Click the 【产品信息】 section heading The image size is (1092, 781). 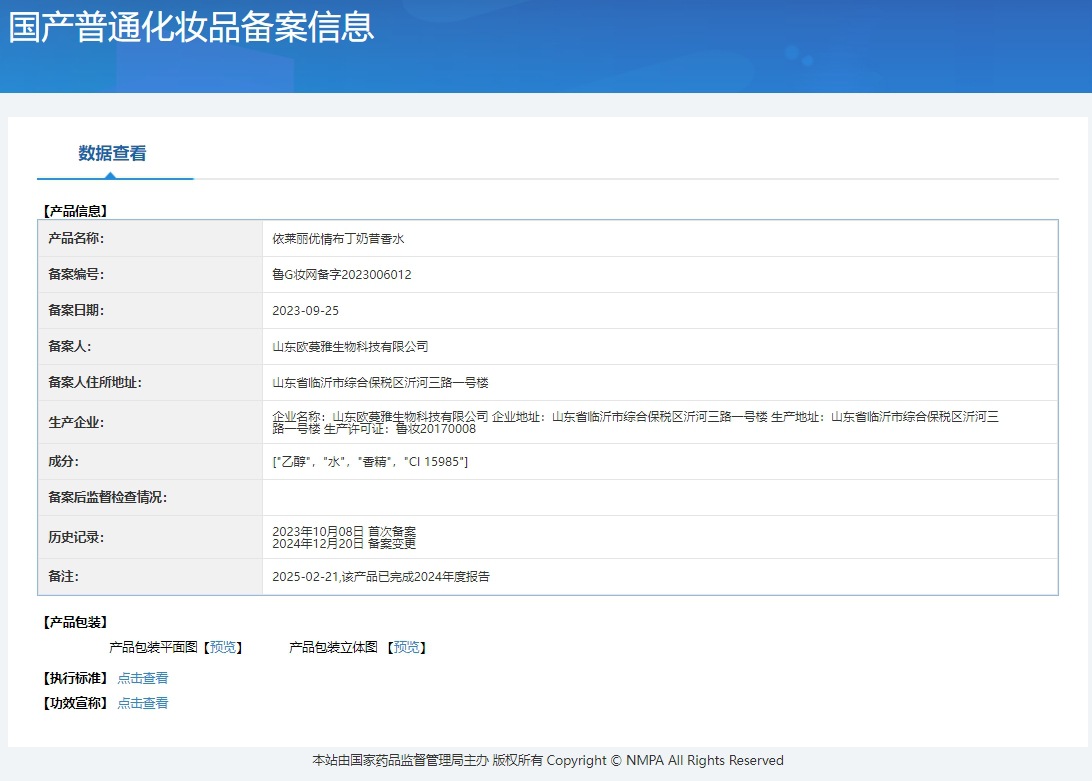click(74, 211)
